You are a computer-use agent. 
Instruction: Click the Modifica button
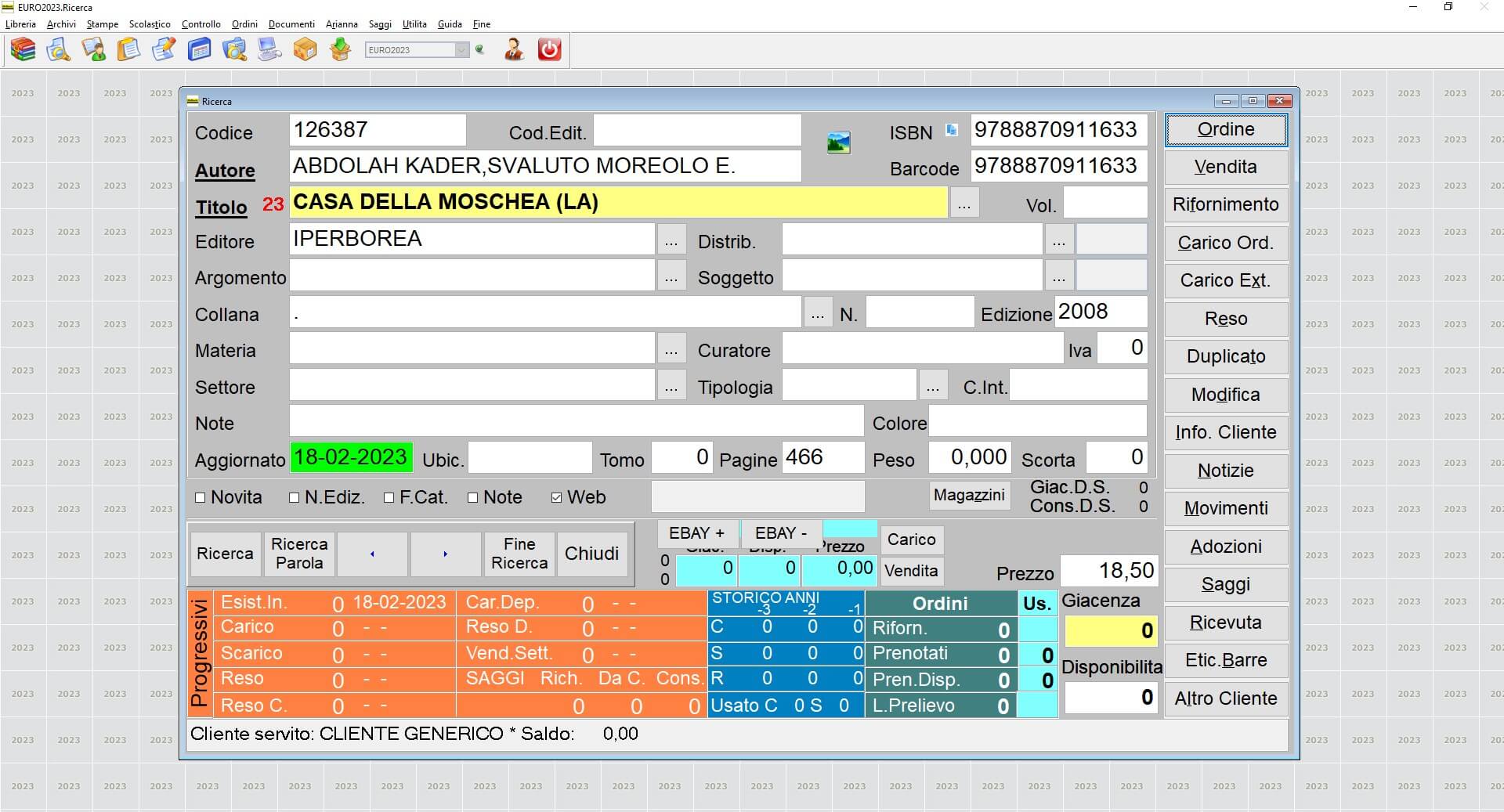tap(1226, 395)
